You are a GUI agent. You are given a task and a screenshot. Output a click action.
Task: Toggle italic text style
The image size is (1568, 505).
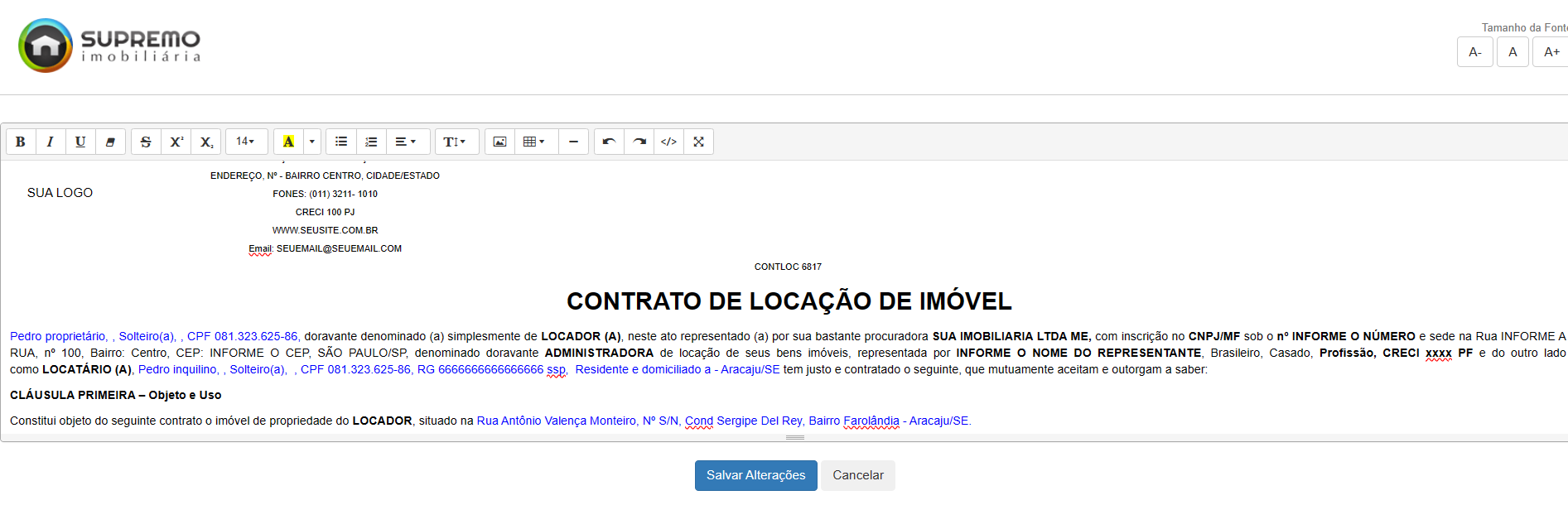click(51, 142)
